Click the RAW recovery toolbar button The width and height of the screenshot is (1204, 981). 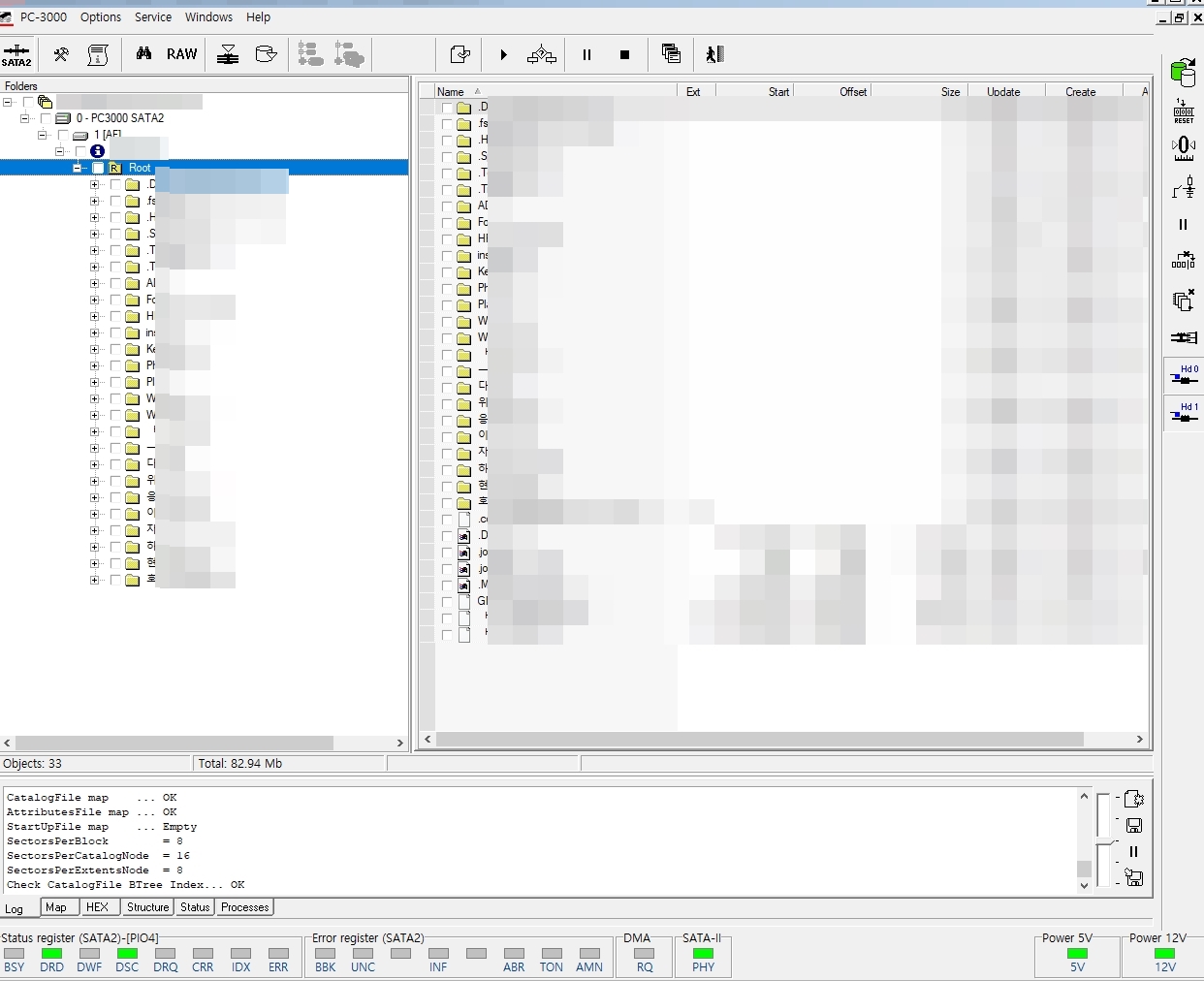(x=181, y=54)
